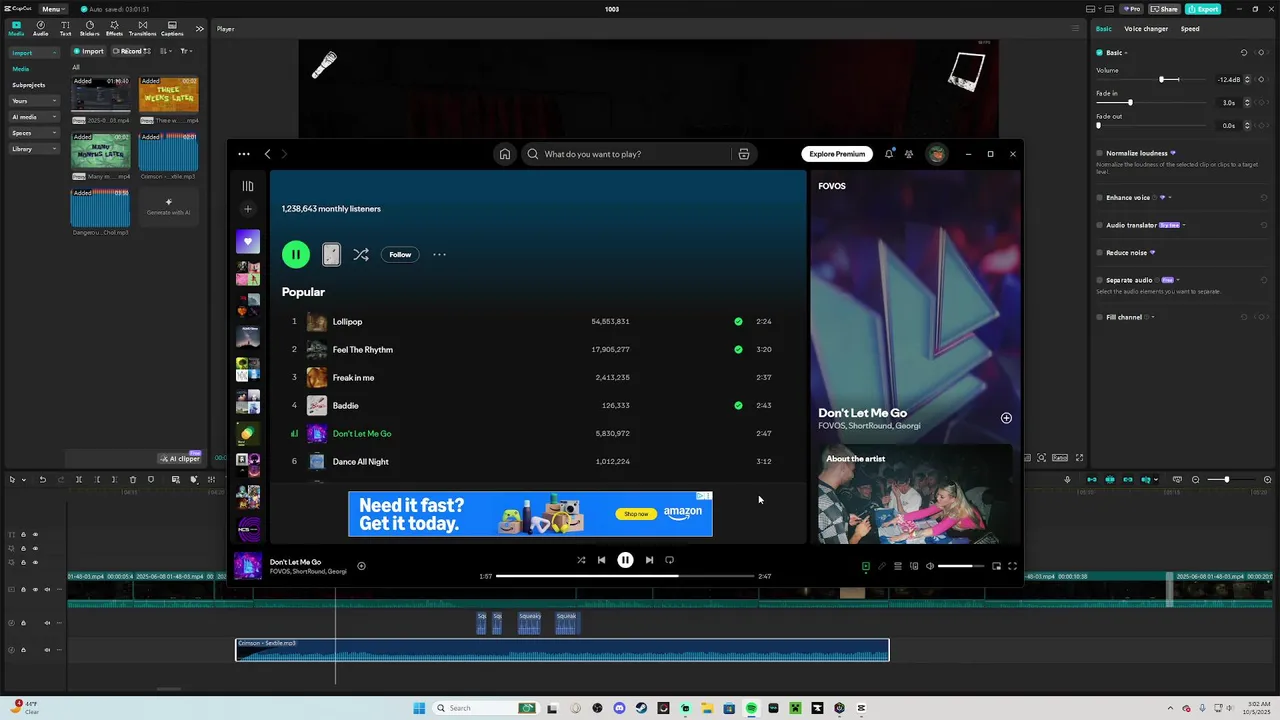Click CapCut Export button

1204,9
